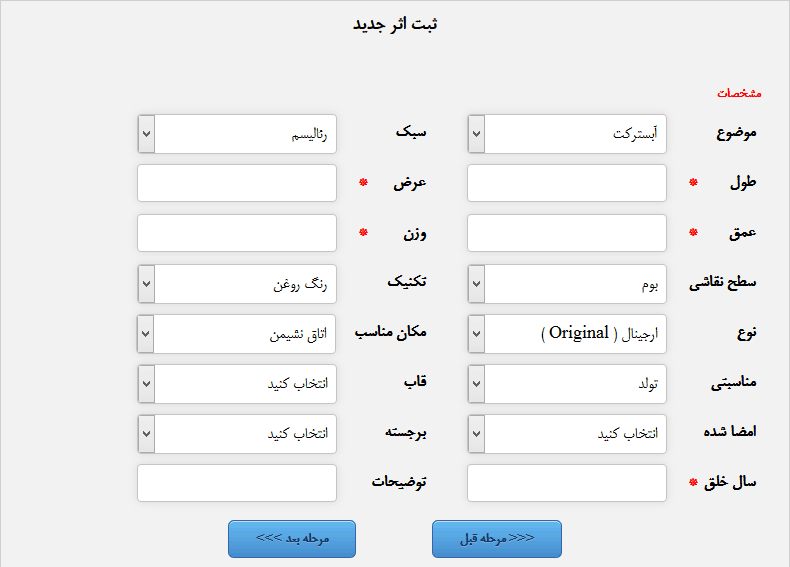Open the امضا شده dropdown

click(567, 433)
